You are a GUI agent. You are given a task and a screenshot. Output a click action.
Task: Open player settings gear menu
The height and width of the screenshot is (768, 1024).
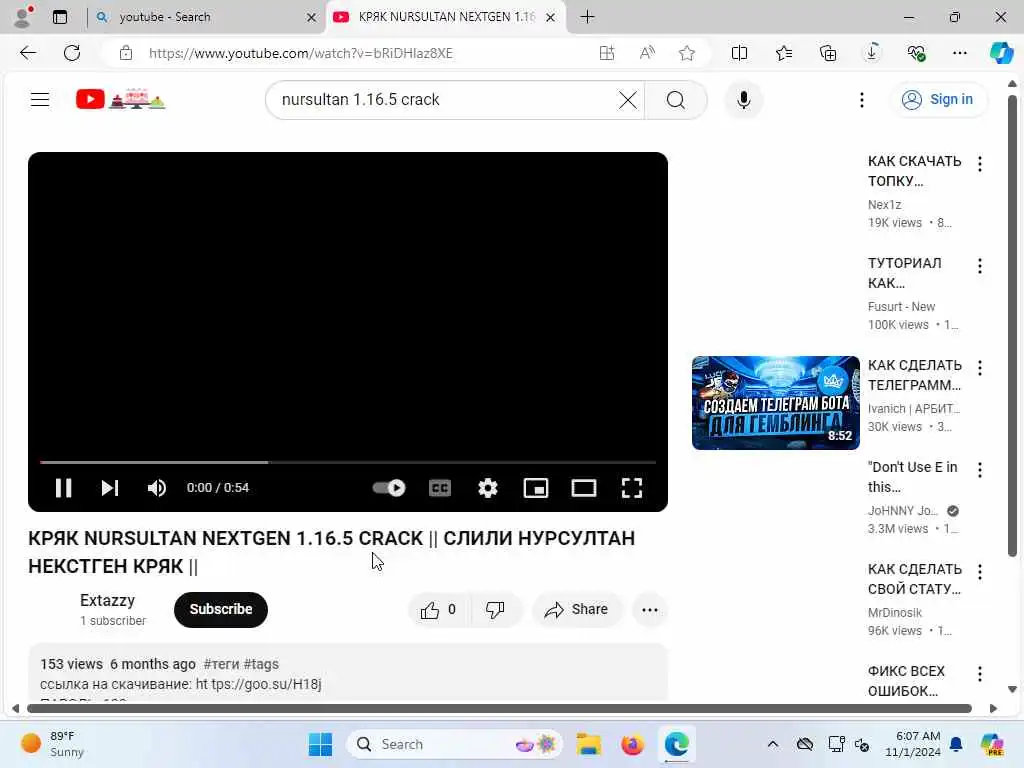click(x=488, y=488)
